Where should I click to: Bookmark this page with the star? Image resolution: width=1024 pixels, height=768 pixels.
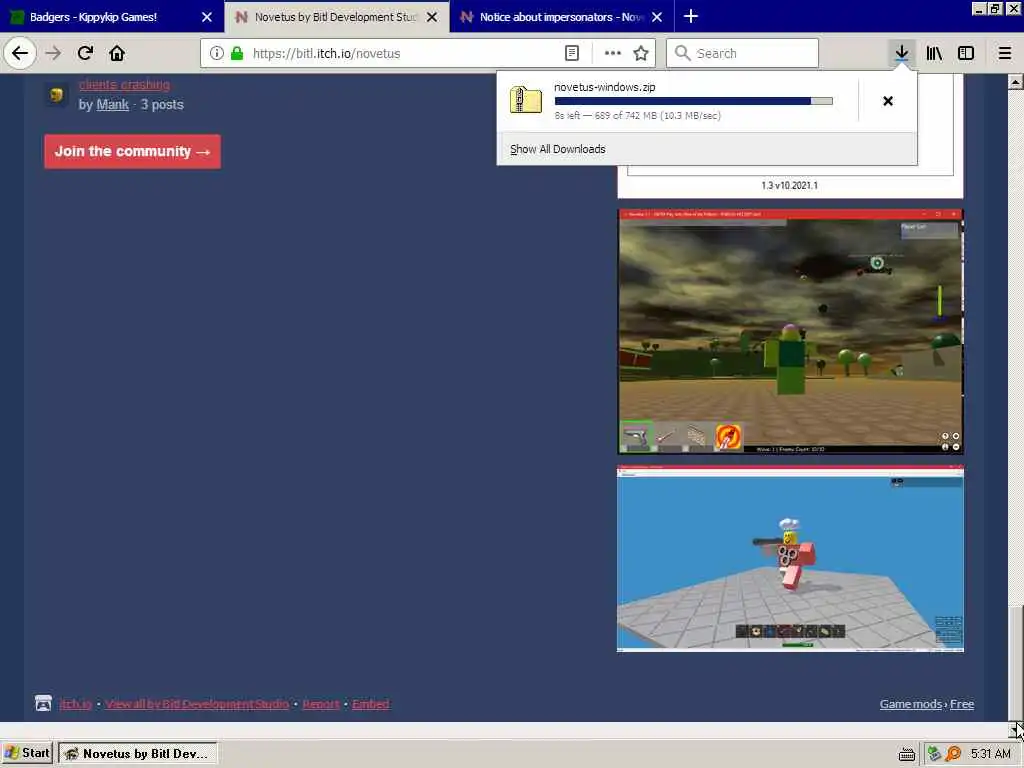click(x=641, y=54)
